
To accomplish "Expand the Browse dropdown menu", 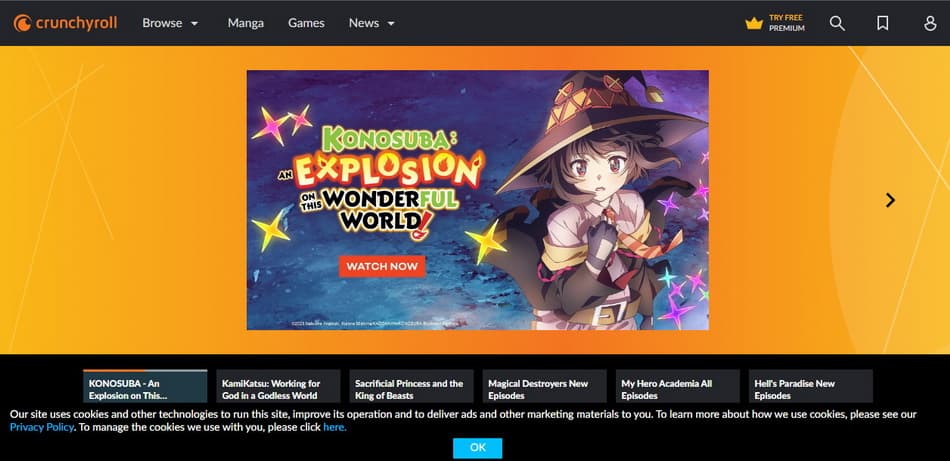I will (x=170, y=23).
